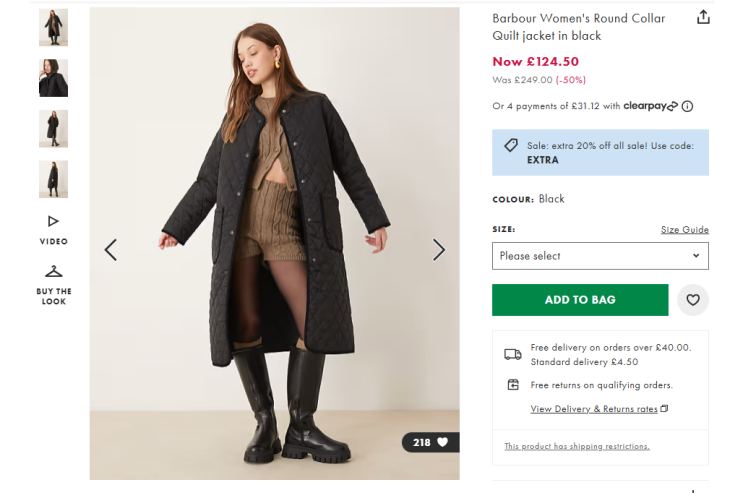Image resolution: width=743 pixels, height=493 pixels.
Task: Advance to the next product image
Action: [x=438, y=249]
